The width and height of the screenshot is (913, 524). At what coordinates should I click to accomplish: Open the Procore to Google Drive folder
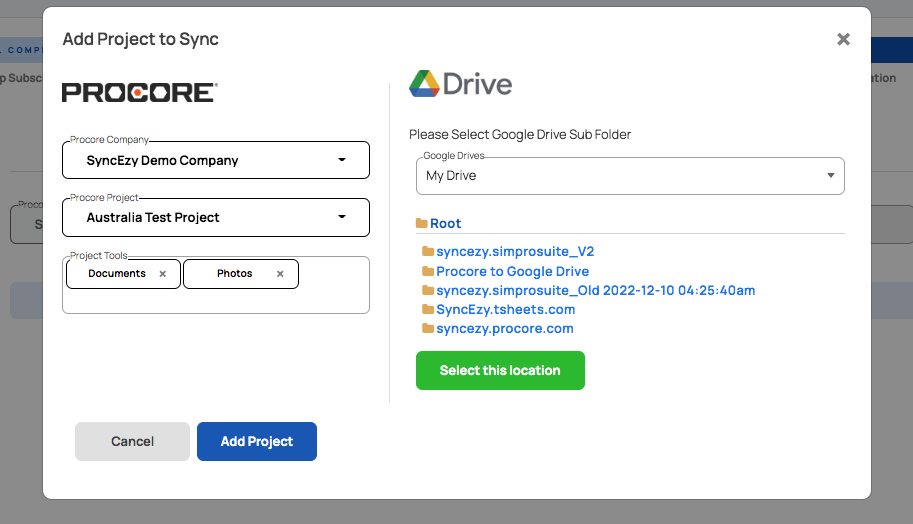click(512, 271)
